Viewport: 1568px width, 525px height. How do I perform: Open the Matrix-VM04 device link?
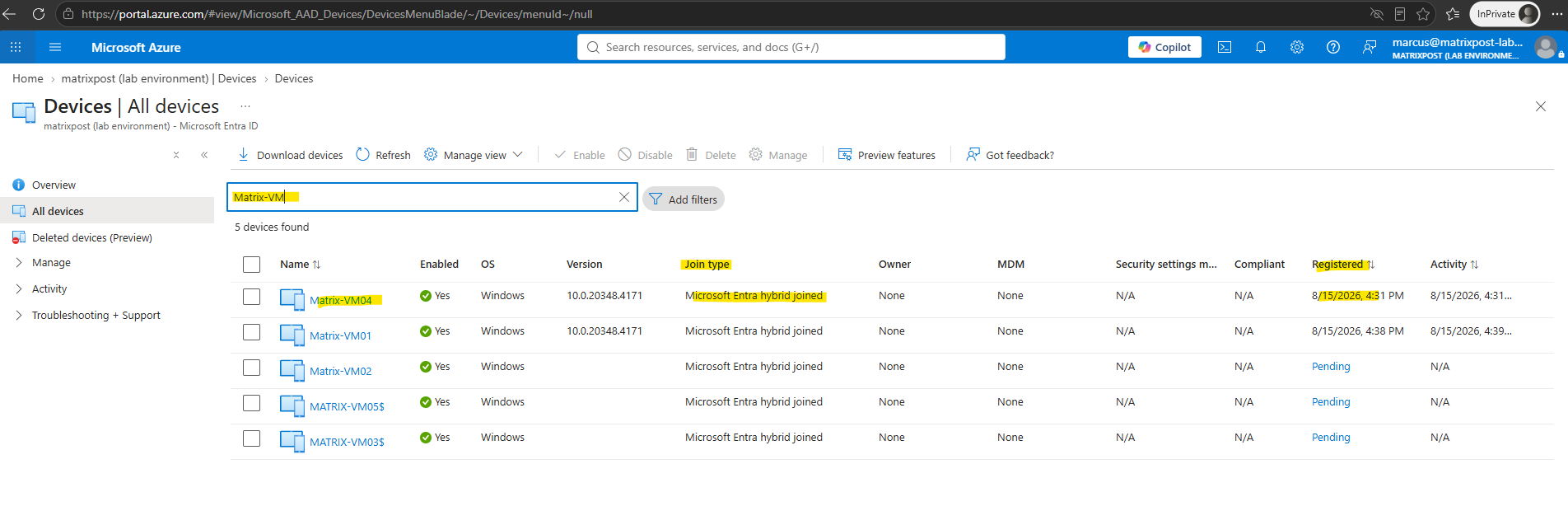(x=341, y=301)
